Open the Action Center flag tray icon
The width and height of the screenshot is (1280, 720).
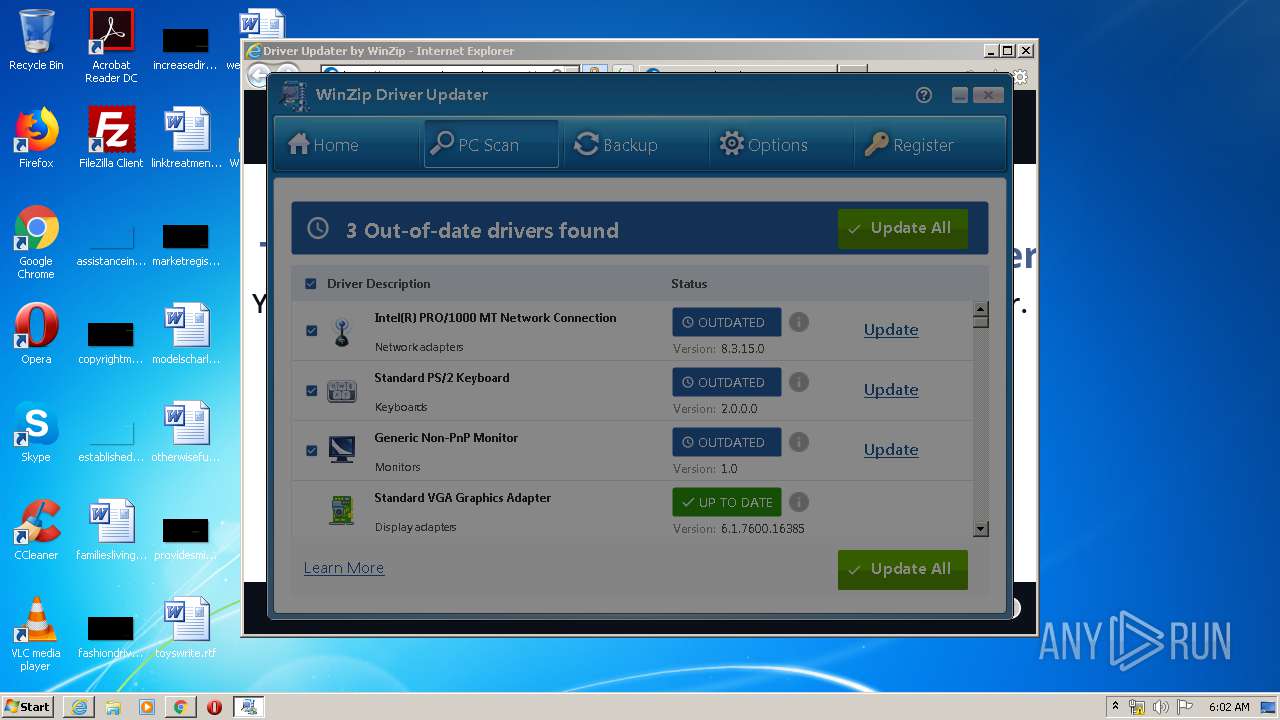click(x=1184, y=707)
